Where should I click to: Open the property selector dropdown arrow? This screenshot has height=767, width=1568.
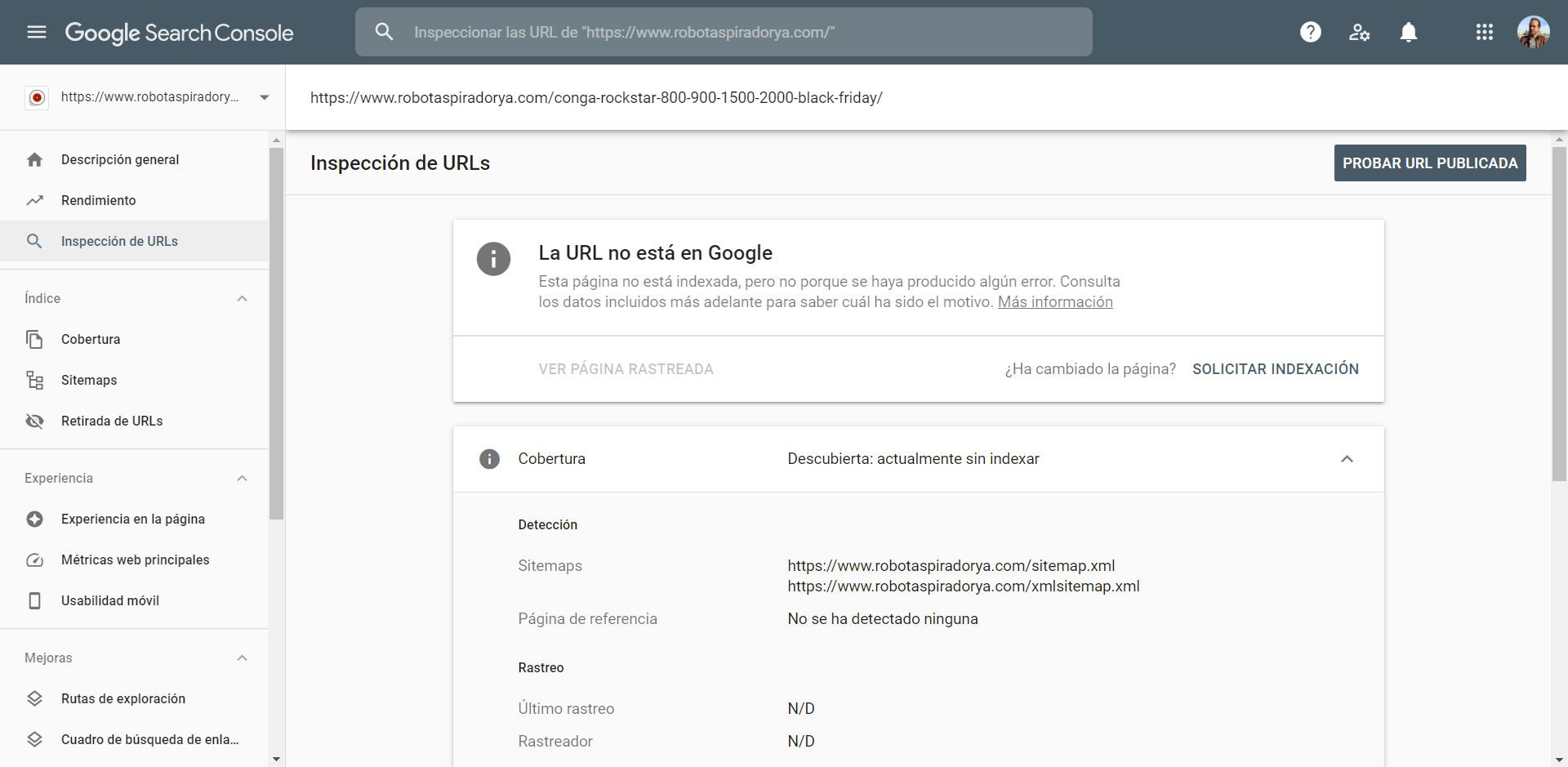pyautogui.click(x=264, y=97)
